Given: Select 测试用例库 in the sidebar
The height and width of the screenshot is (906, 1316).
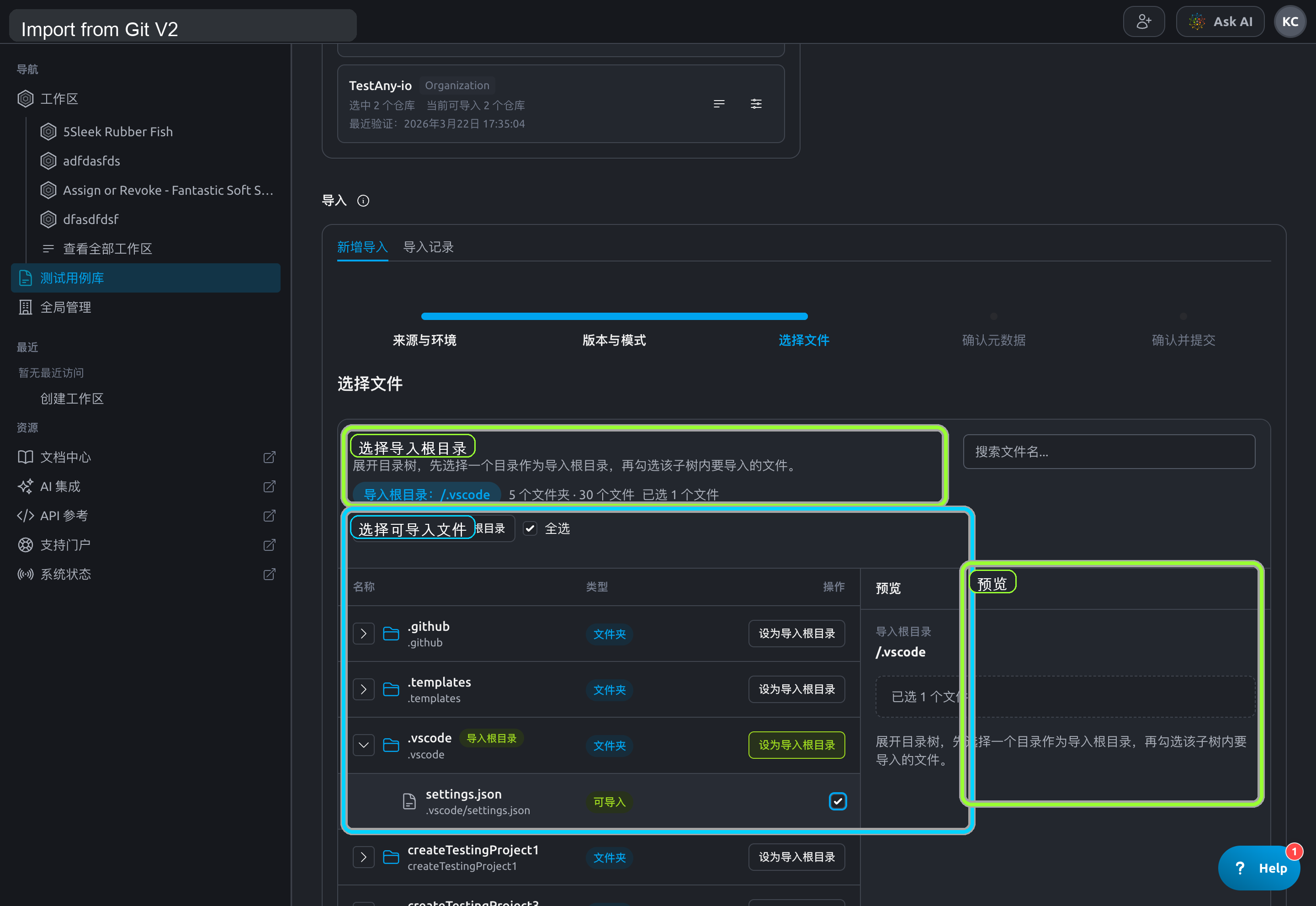Looking at the screenshot, I should pyautogui.click(x=146, y=278).
